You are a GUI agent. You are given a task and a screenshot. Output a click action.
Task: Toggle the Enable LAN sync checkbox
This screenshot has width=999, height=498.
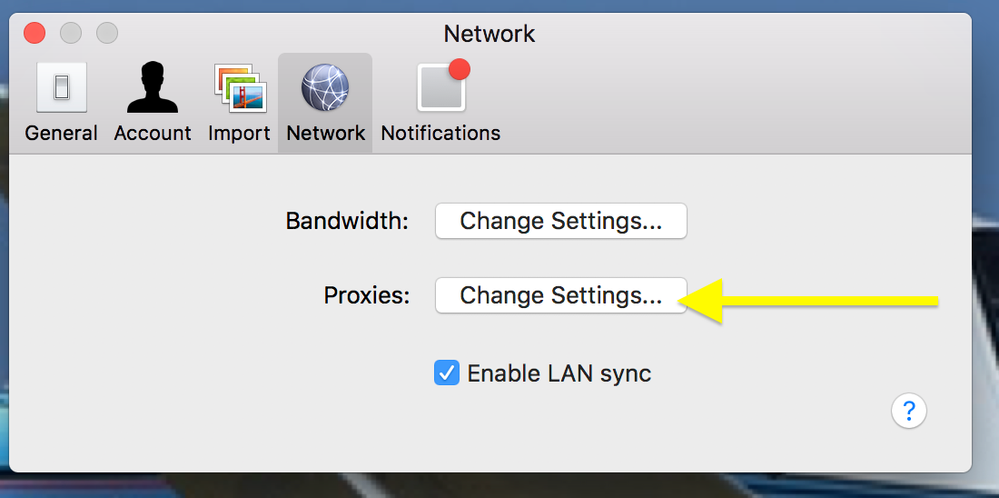446,374
